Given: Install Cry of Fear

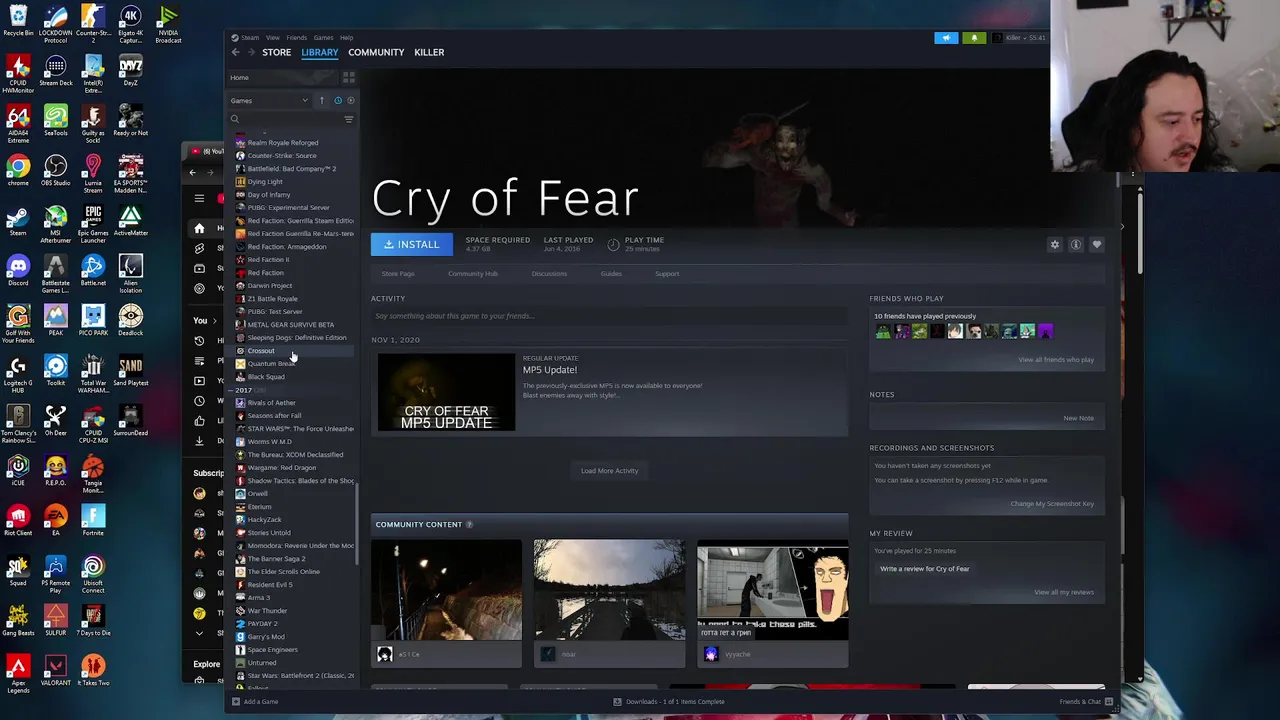Looking at the screenshot, I should click(411, 244).
